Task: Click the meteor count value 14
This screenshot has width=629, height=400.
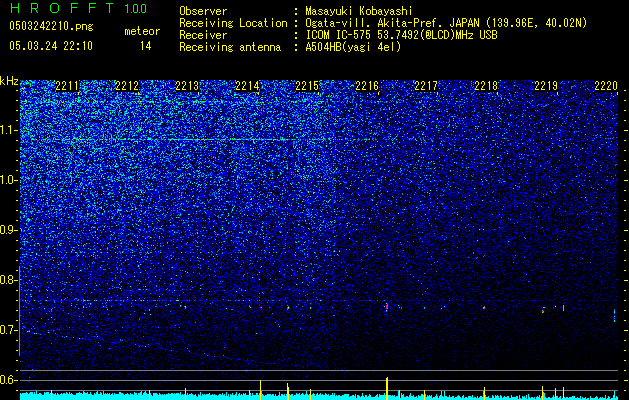Action: coord(146,46)
